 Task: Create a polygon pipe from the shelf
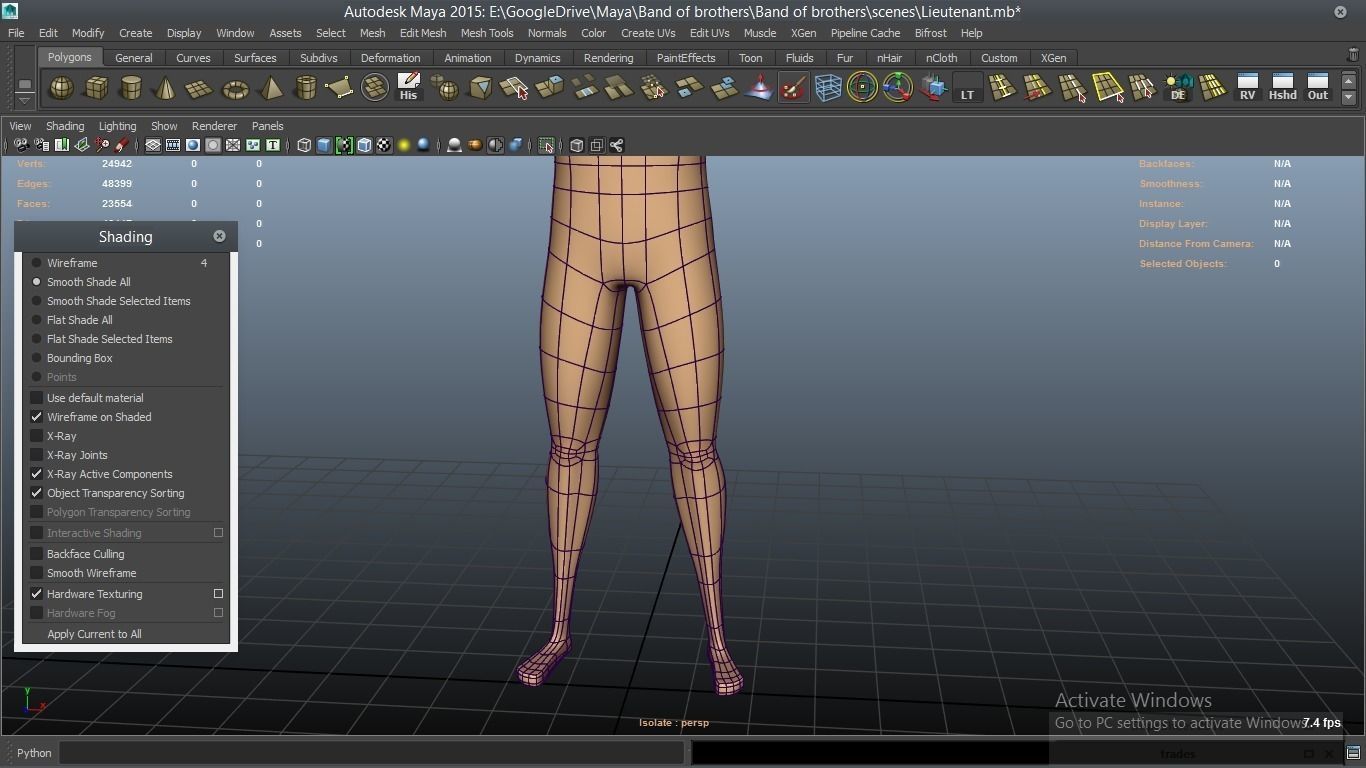[305, 88]
